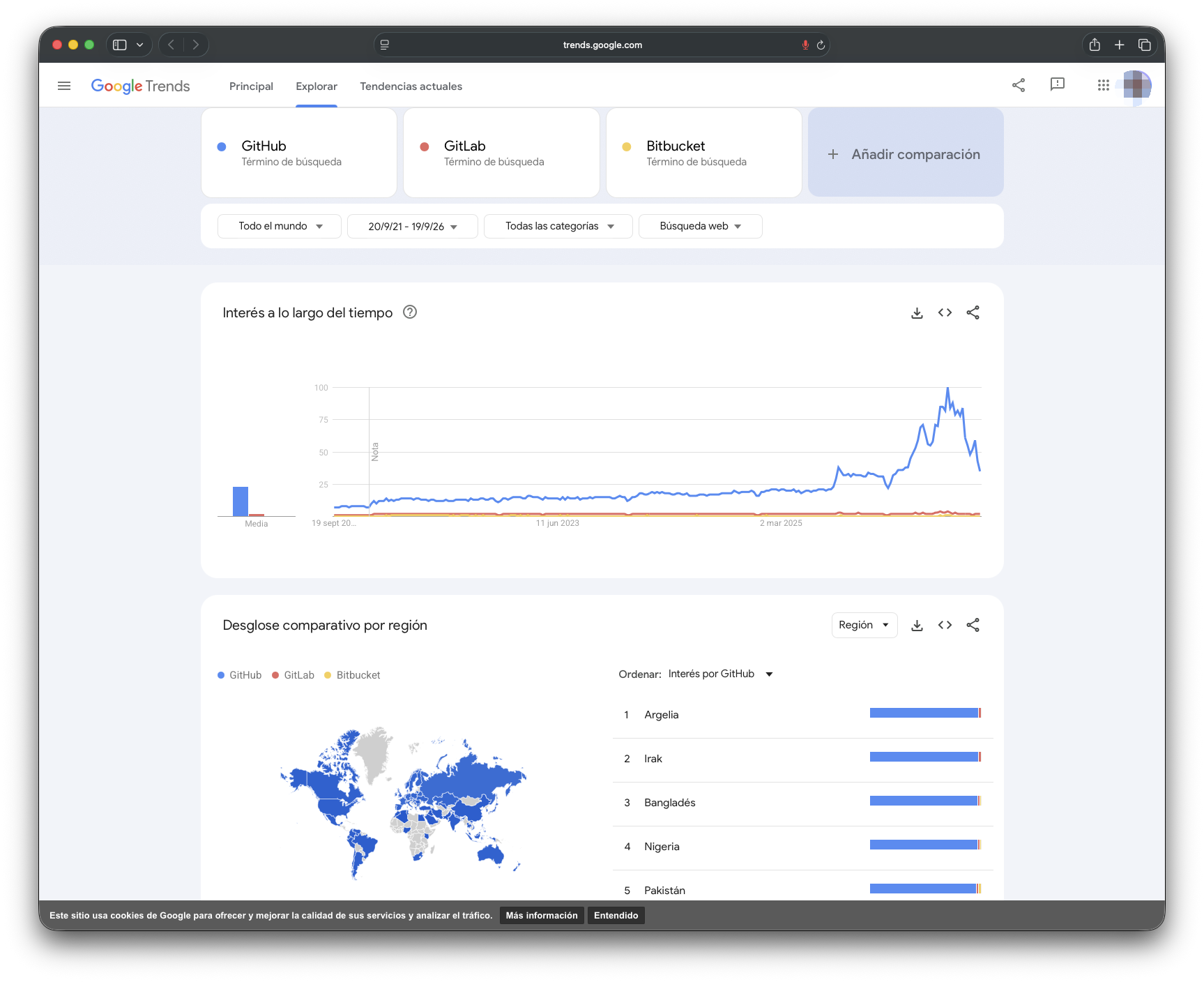
Task: Click the GitHub blue color dot
Action: point(222,146)
